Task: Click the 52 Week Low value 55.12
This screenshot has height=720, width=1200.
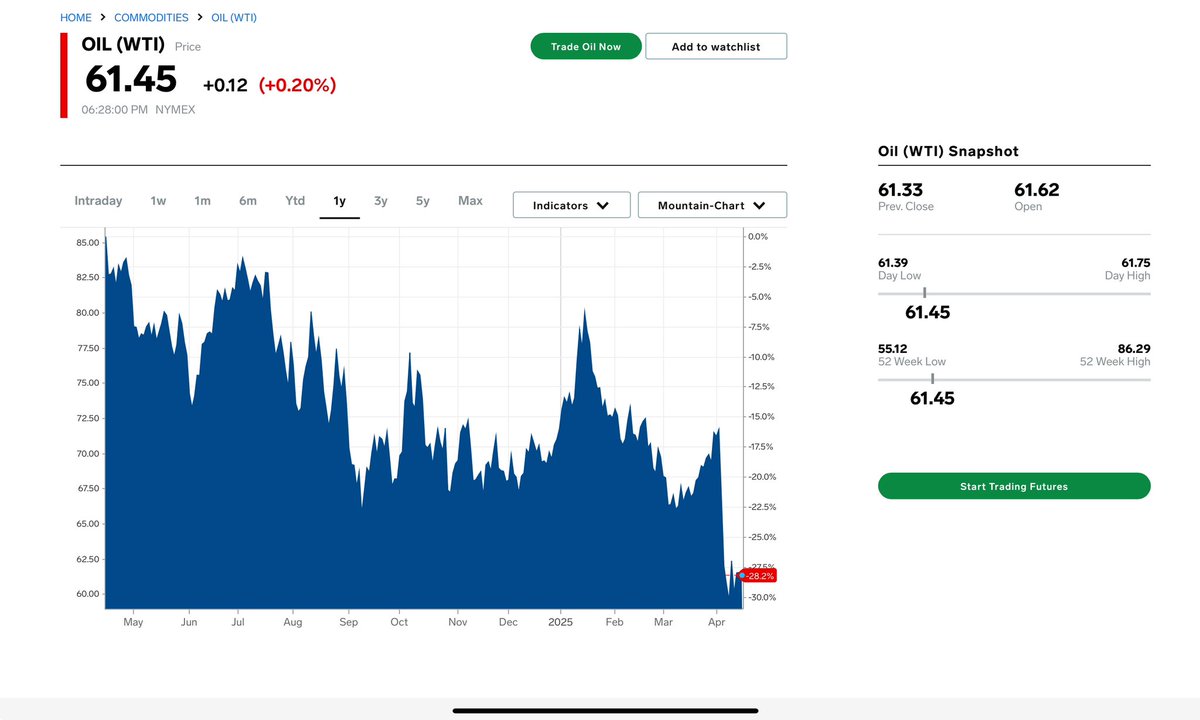Action: (892, 349)
